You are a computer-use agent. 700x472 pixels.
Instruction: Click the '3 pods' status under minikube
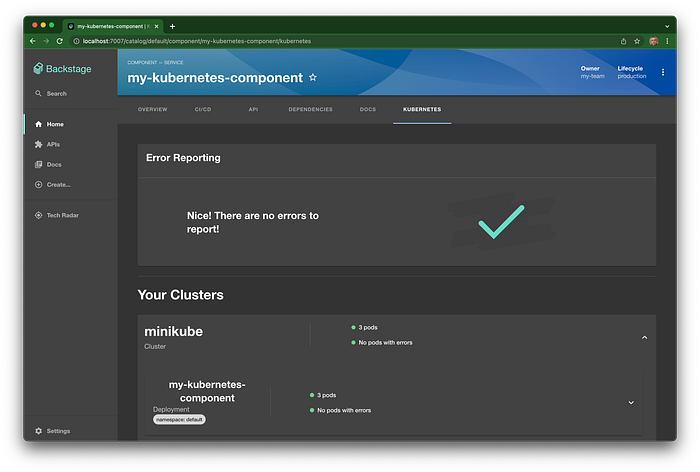tap(368, 328)
